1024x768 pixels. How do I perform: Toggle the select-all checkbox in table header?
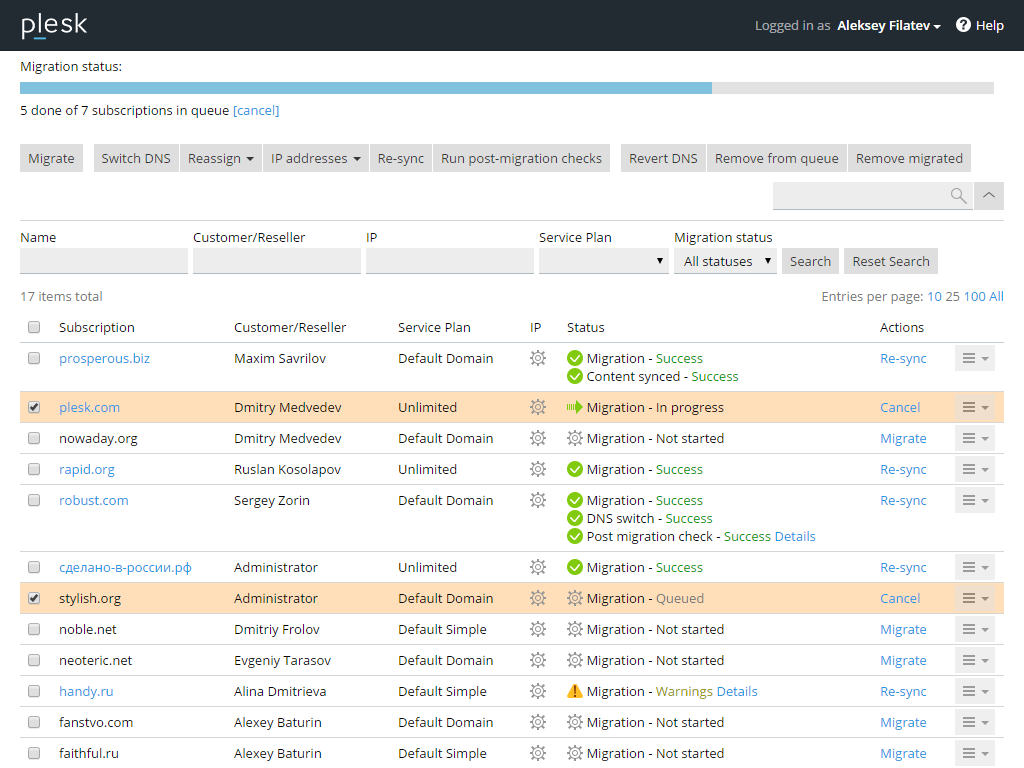(34, 327)
